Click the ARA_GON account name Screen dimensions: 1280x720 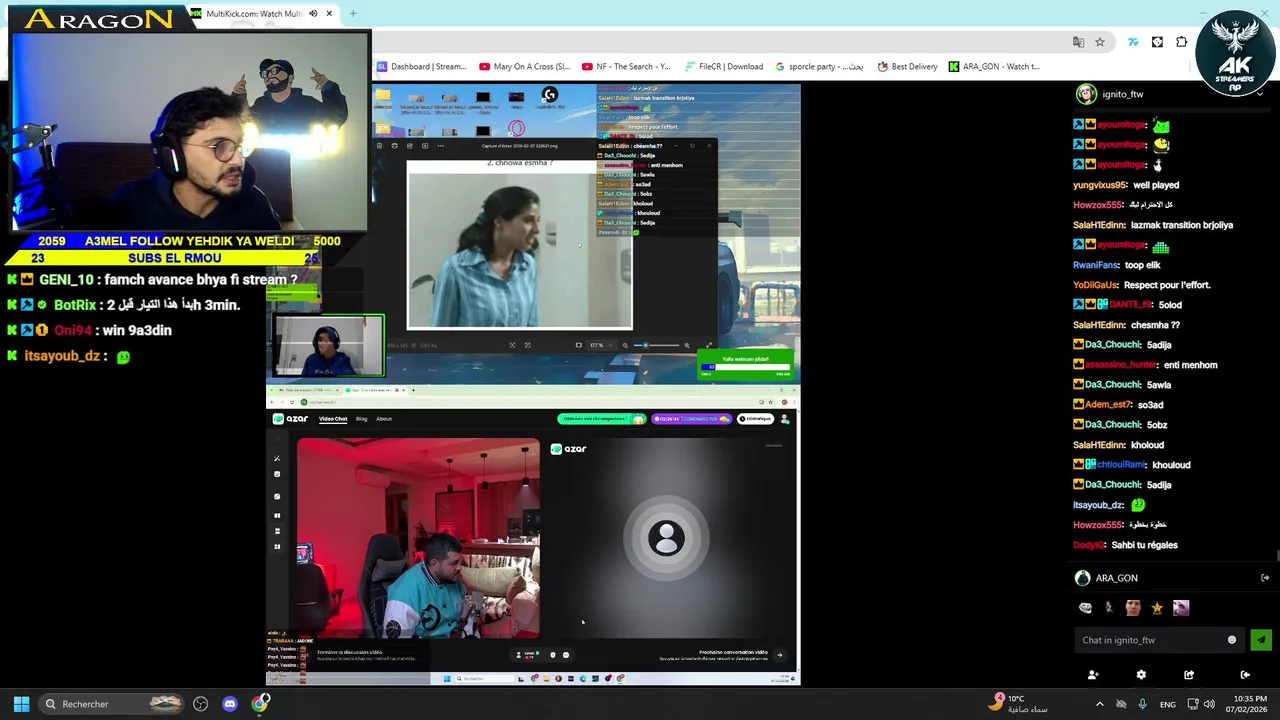(x=1116, y=578)
